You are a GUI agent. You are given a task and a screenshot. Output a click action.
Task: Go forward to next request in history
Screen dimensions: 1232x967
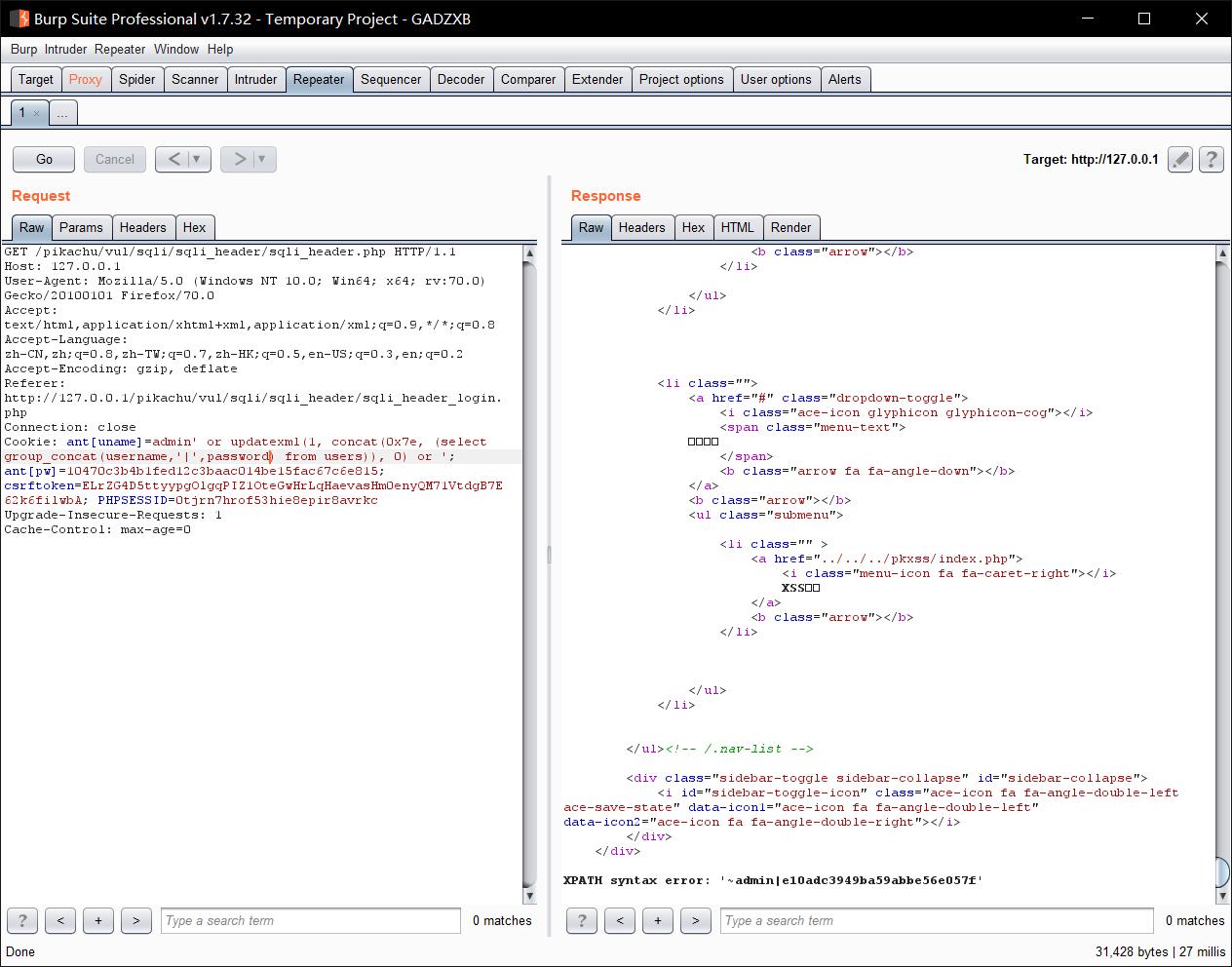[239, 159]
